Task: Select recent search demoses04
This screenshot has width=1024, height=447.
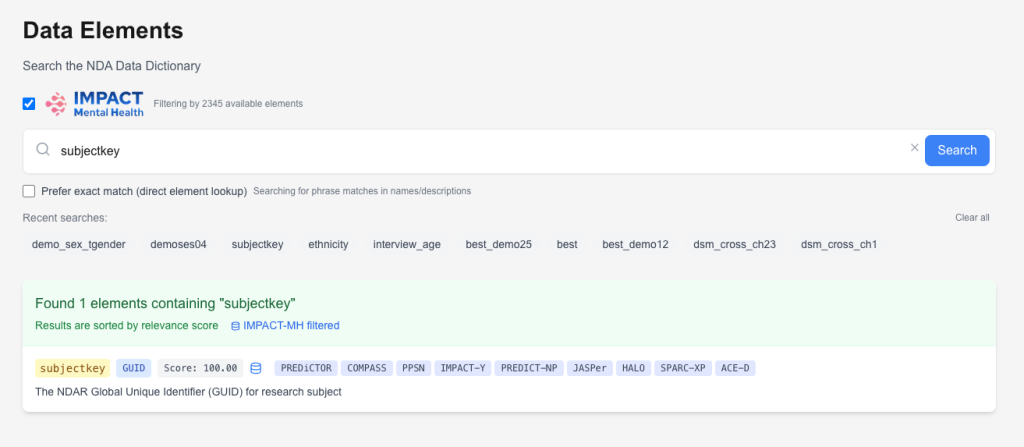Action: tap(178, 244)
